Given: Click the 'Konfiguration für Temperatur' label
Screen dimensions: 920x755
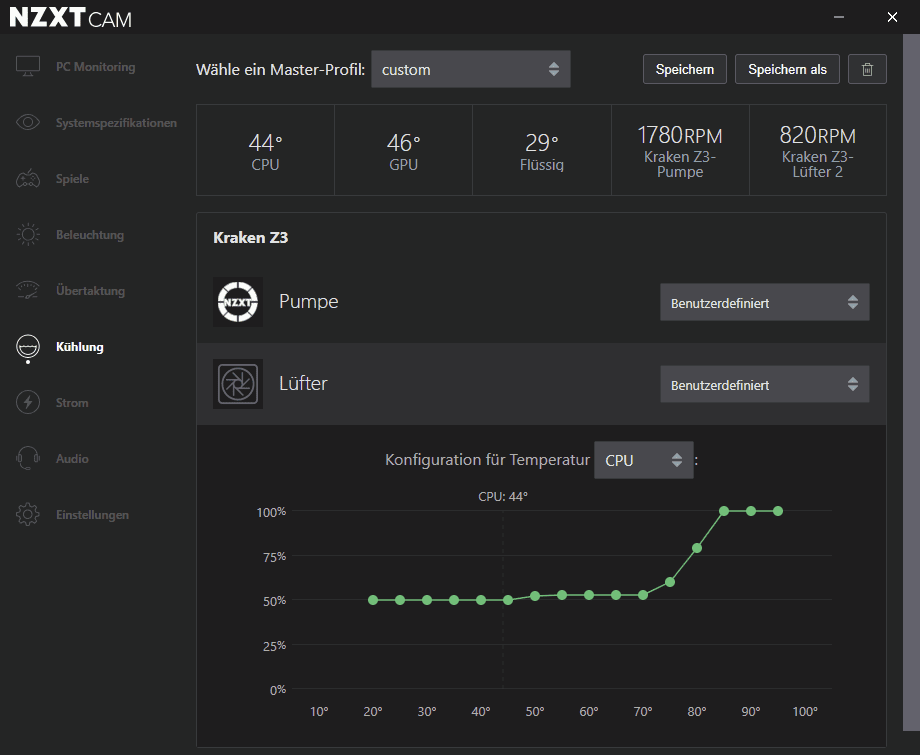Looking at the screenshot, I should point(487,460).
